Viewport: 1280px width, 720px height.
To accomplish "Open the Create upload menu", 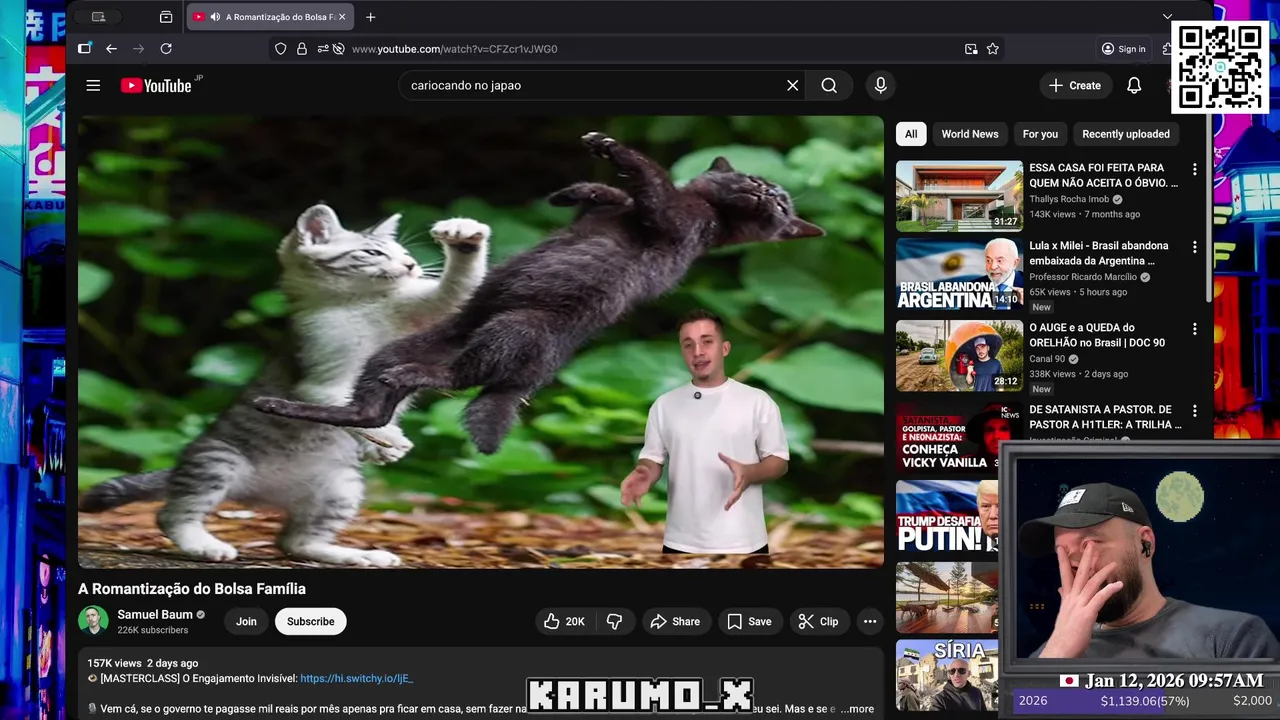I will pyautogui.click(x=1074, y=85).
